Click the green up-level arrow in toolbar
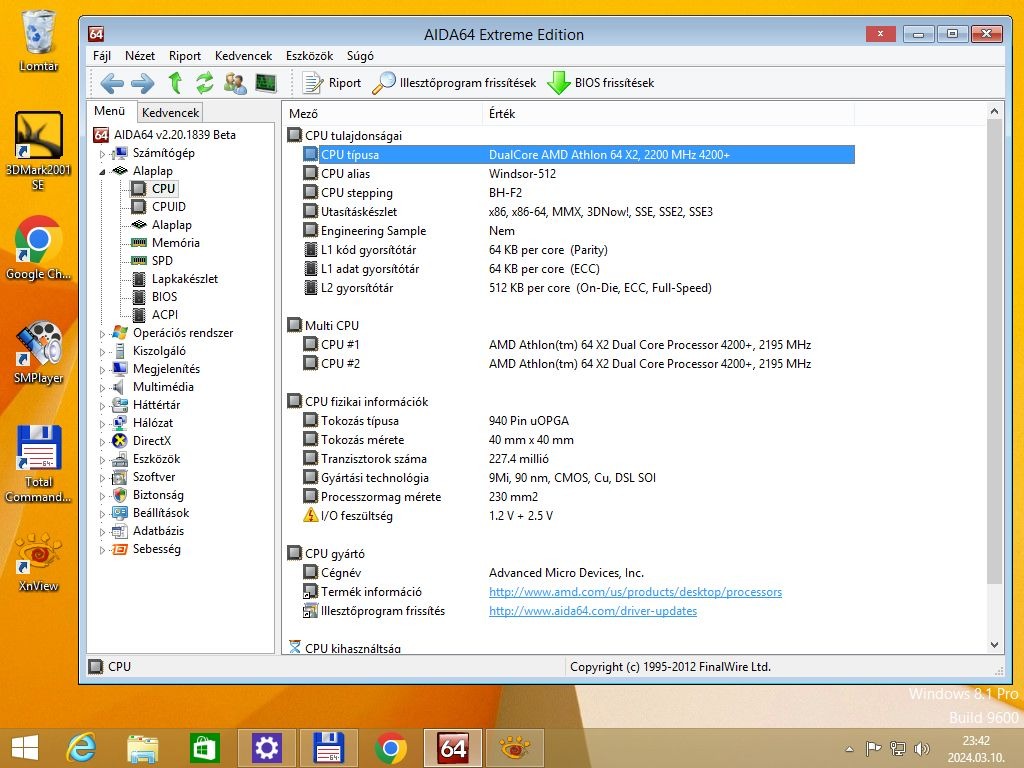Viewport: 1024px width, 768px height. (174, 83)
